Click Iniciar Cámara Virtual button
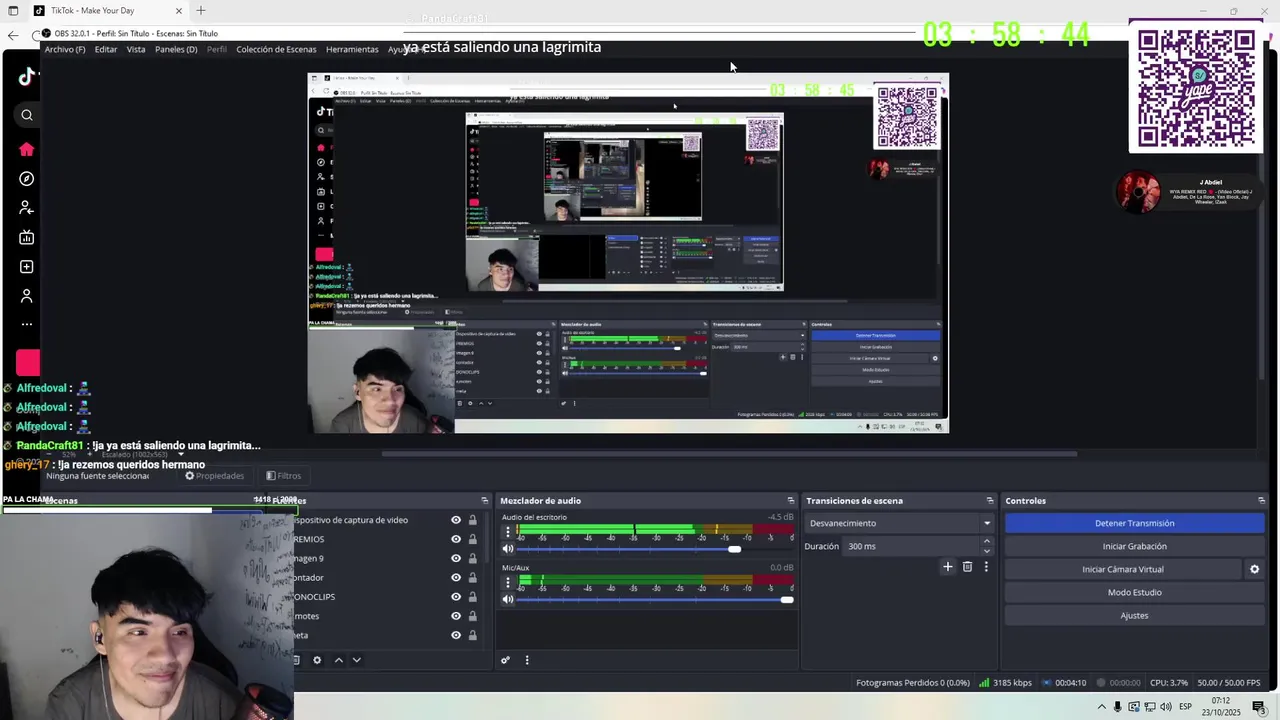1280x720 pixels. [x=1122, y=569]
